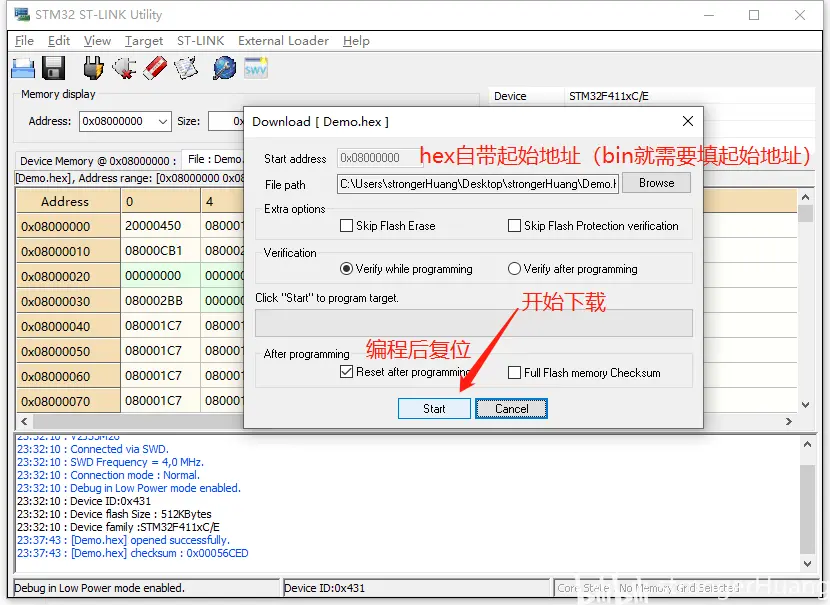Open the External Loader menu
The width and height of the screenshot is (830, 605).
click(283, 41)
